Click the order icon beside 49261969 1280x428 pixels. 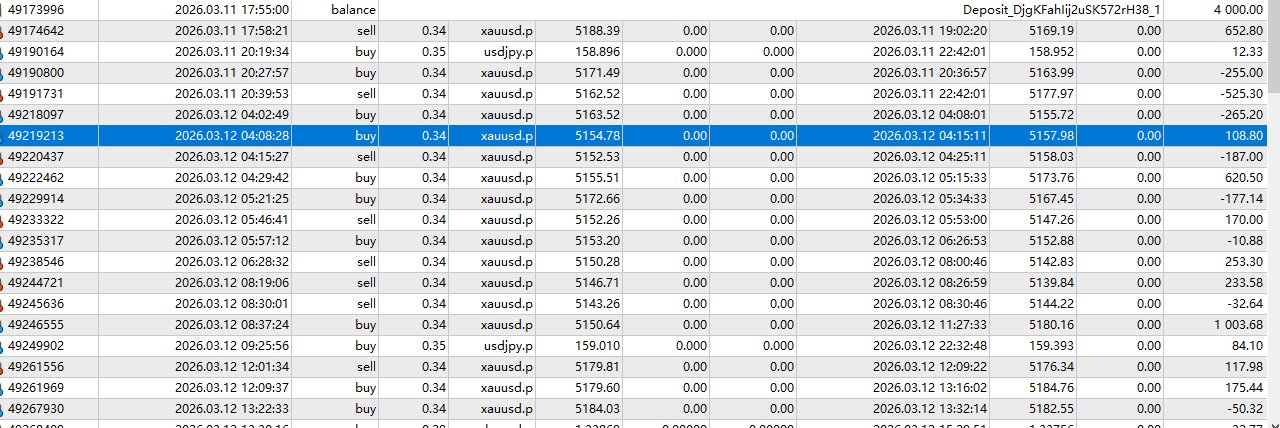(2, 387)
